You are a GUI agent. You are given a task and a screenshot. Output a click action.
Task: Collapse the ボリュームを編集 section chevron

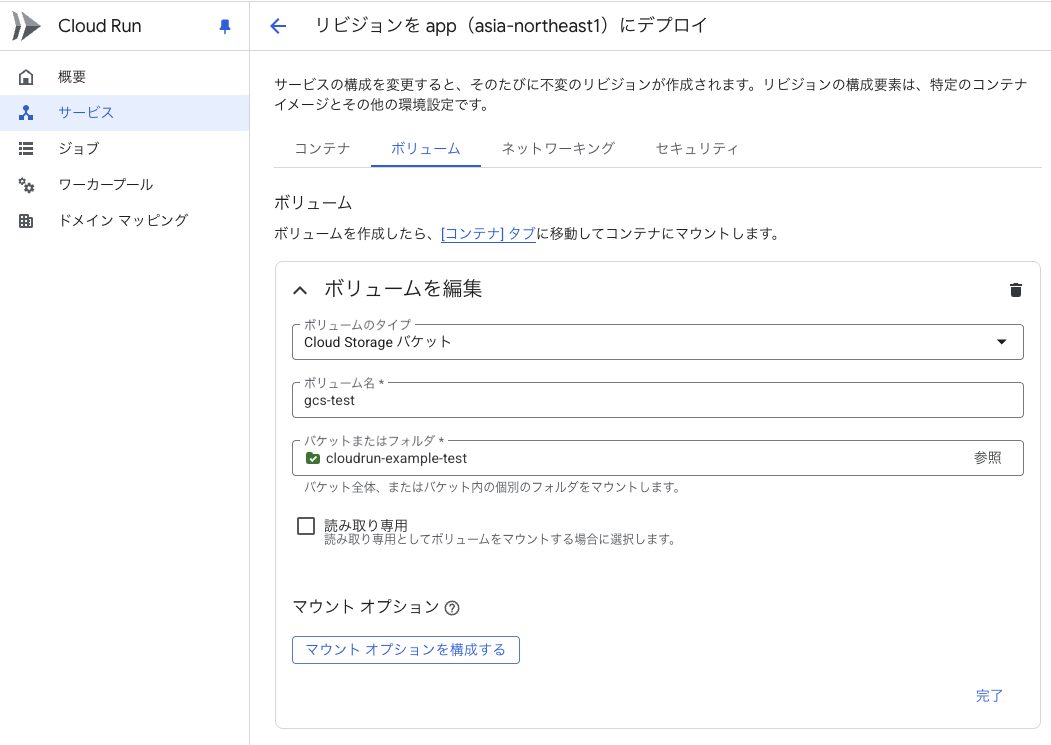(300, 290)
